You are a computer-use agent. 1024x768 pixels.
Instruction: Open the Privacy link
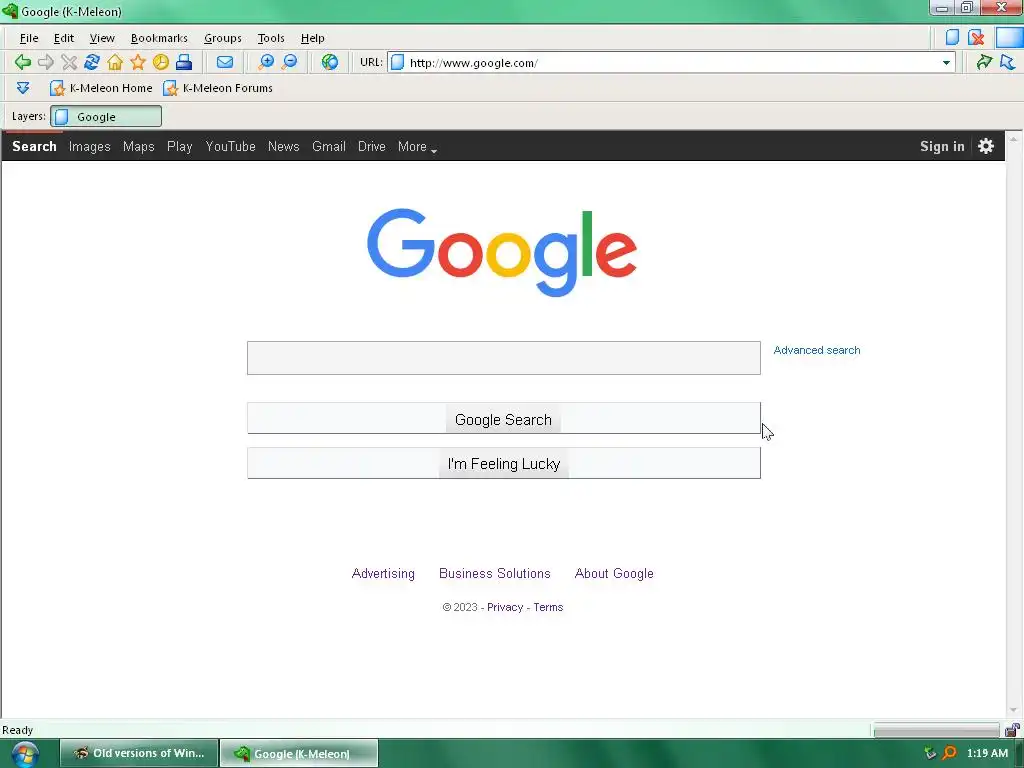pyautogui.click(x=505, y=607)
